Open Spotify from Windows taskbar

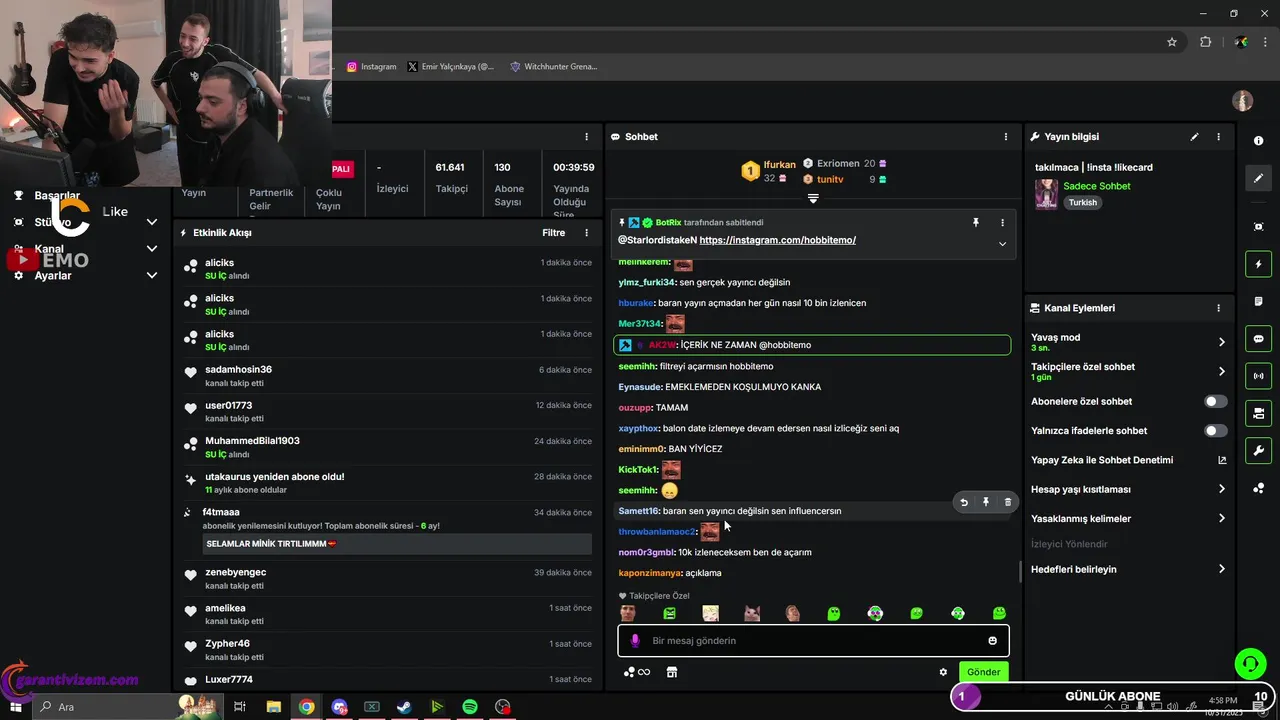click(470, 707)
